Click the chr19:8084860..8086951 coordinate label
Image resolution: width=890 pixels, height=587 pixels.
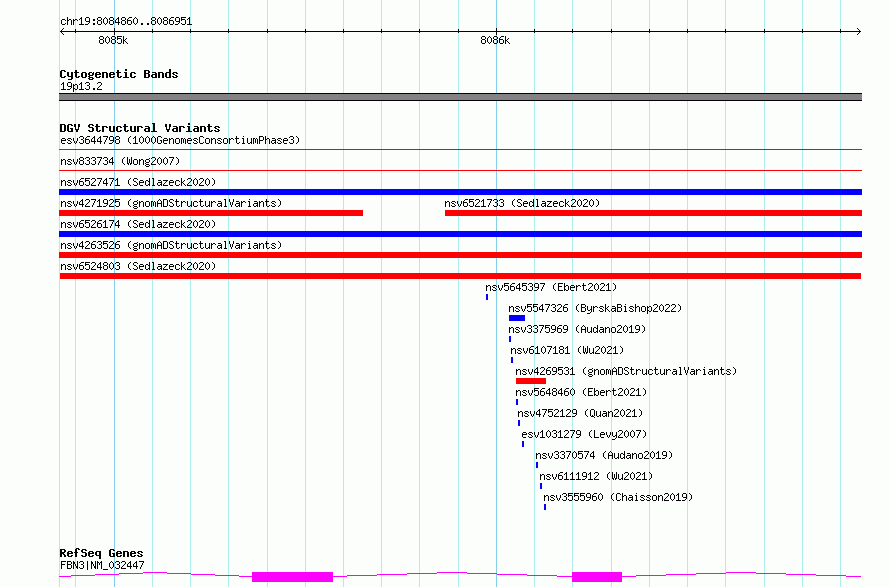[x=126, y=22]
